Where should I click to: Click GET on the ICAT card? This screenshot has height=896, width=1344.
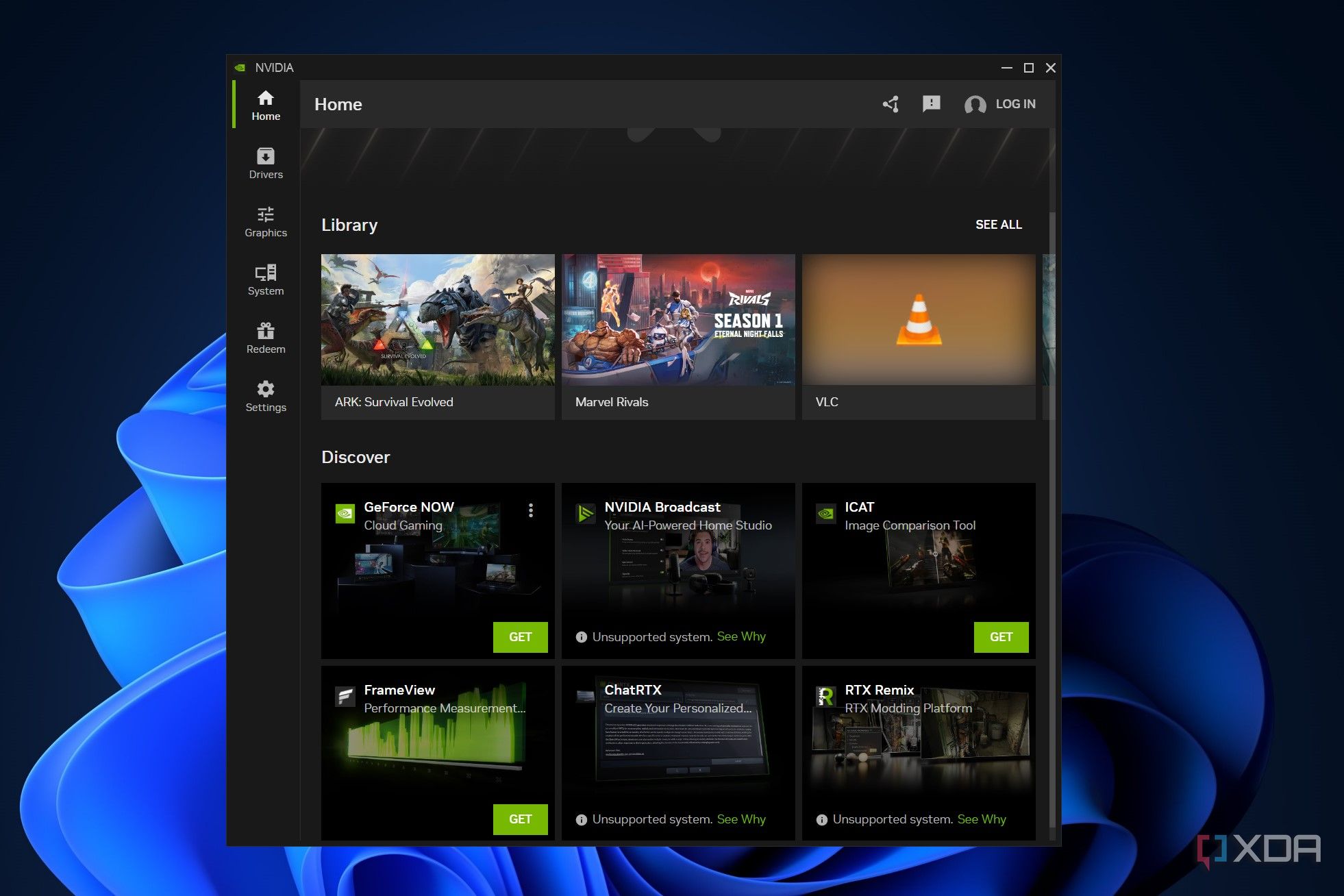1001,637
